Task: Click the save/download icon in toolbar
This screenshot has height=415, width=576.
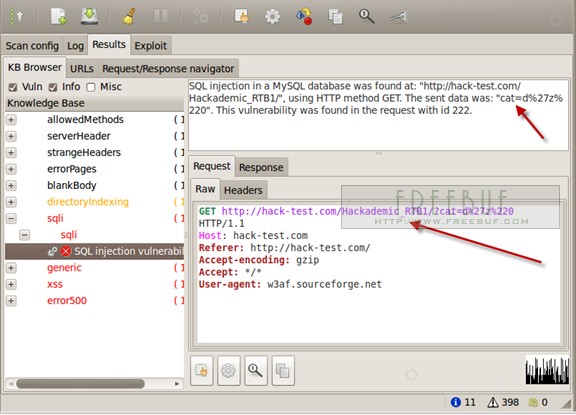Action: [89, 17]
